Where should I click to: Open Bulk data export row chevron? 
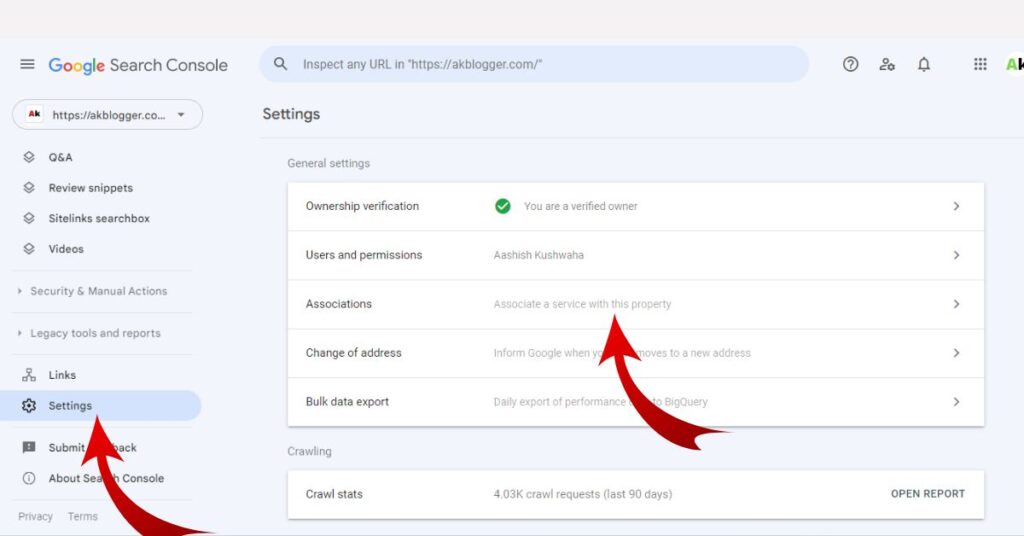956,402
